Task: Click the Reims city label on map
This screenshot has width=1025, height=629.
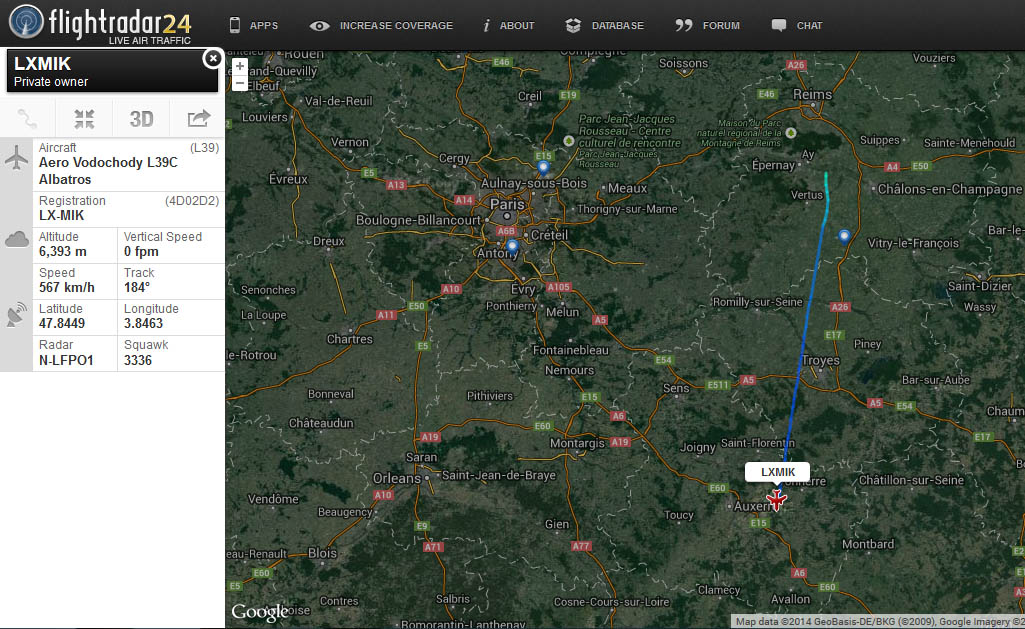Action: [x=813, y=94]
